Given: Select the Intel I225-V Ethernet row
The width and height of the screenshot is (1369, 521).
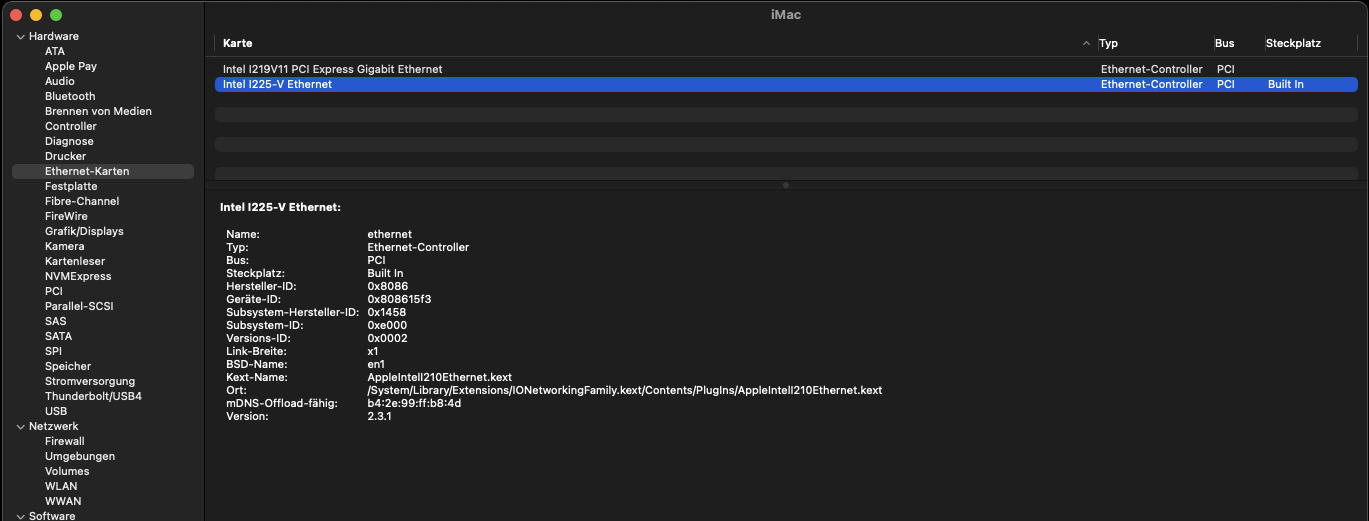Looking at the screenshot, I should point(788,84).
